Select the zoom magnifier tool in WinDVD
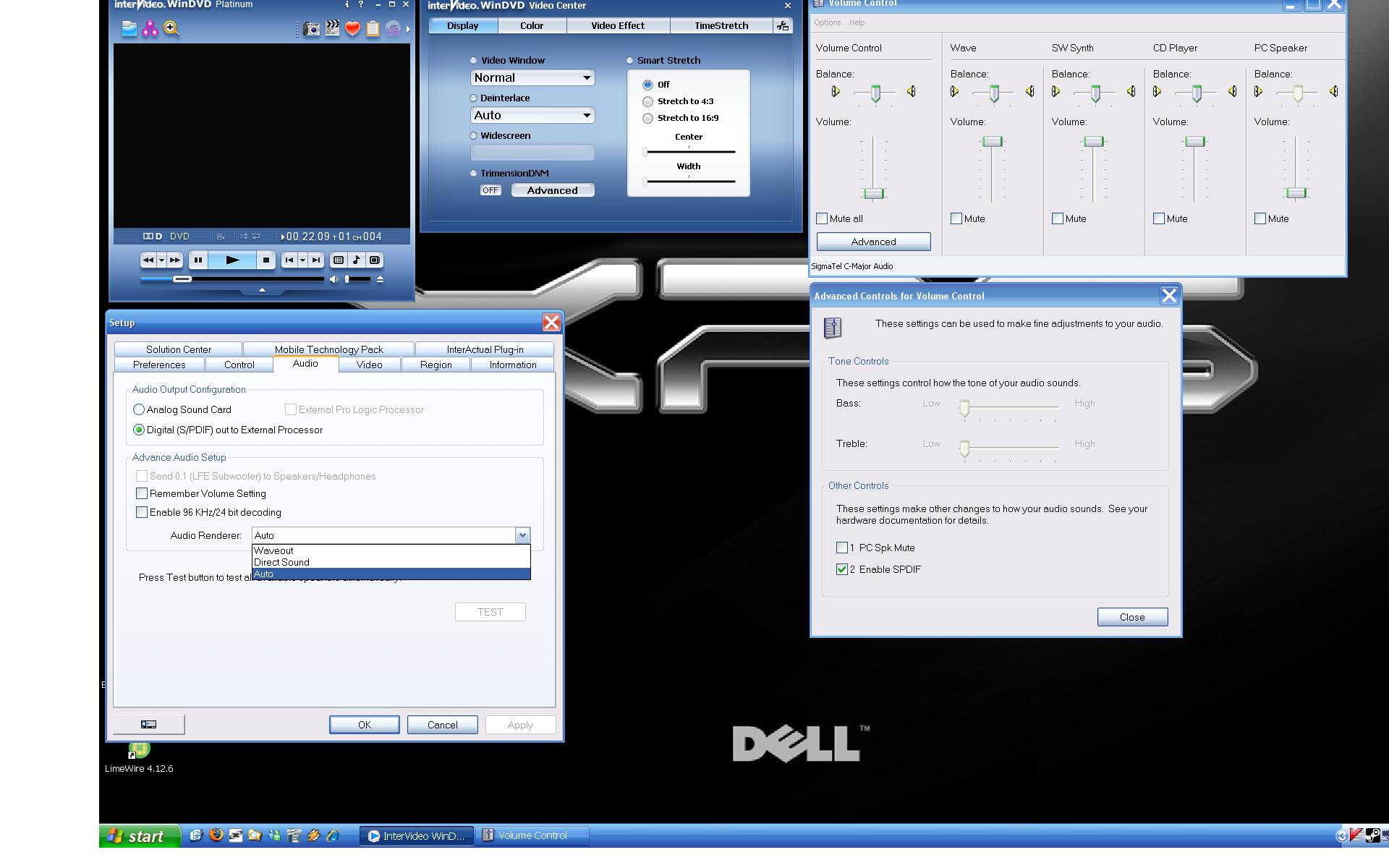Screen dimensions: 1389x868 click(171, 28)
